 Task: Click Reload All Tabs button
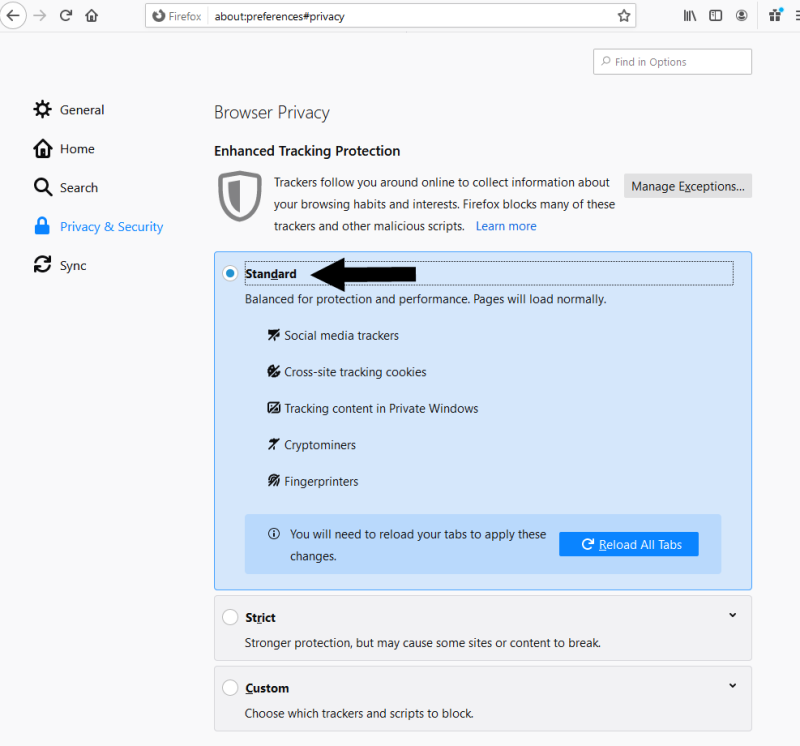(629, 544)
